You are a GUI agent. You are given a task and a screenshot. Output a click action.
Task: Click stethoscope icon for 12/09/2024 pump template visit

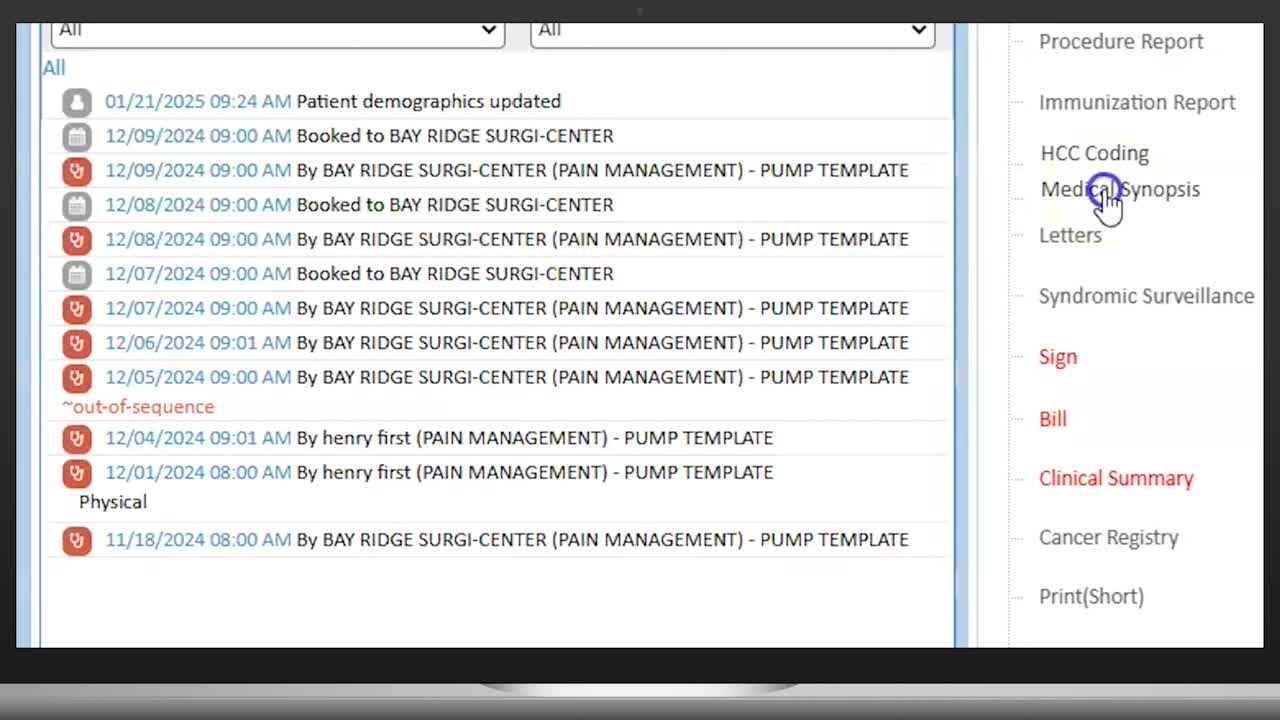click(77, 171)
